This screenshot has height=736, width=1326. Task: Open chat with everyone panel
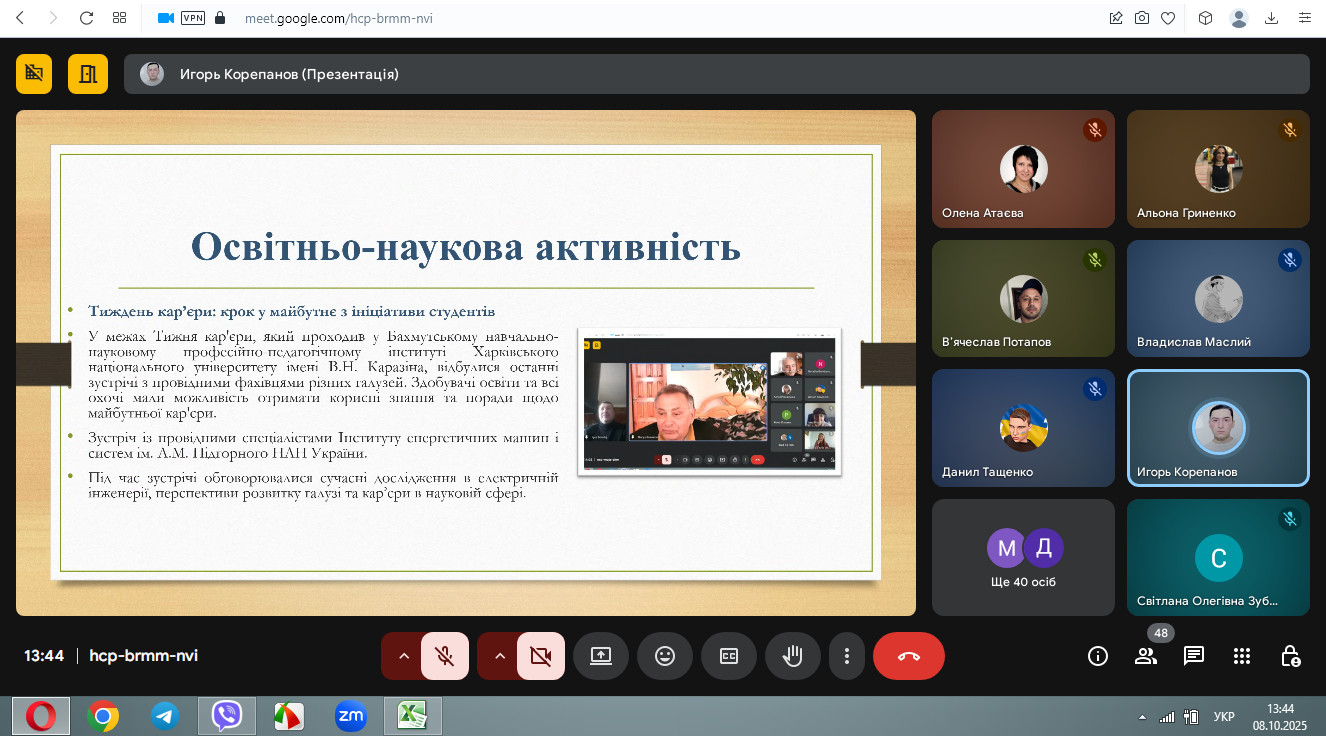[1193, 656]
